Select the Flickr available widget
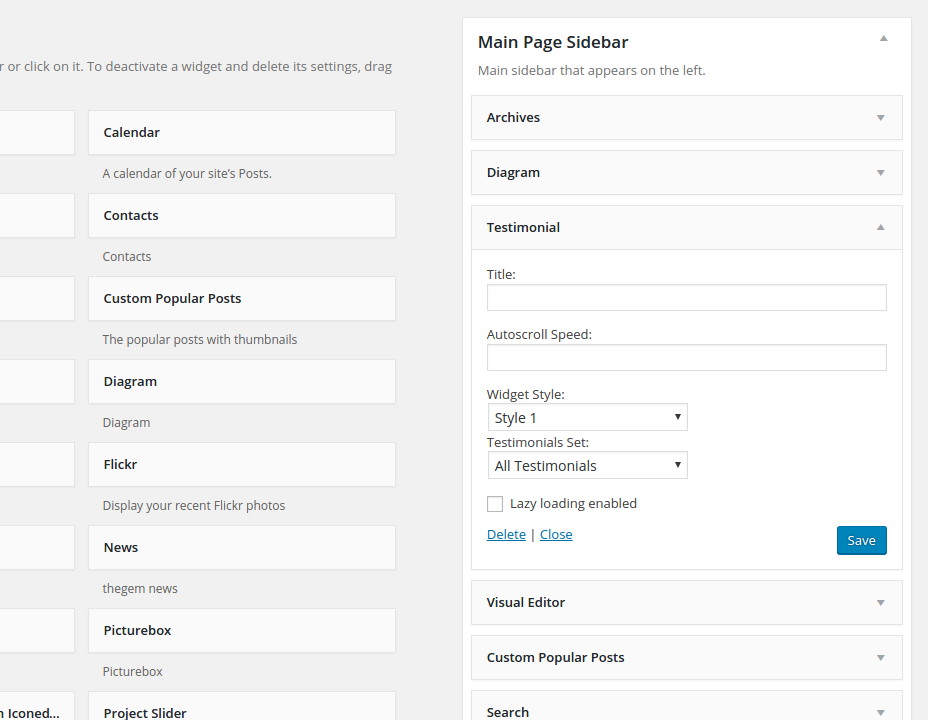 click(241, 465)
